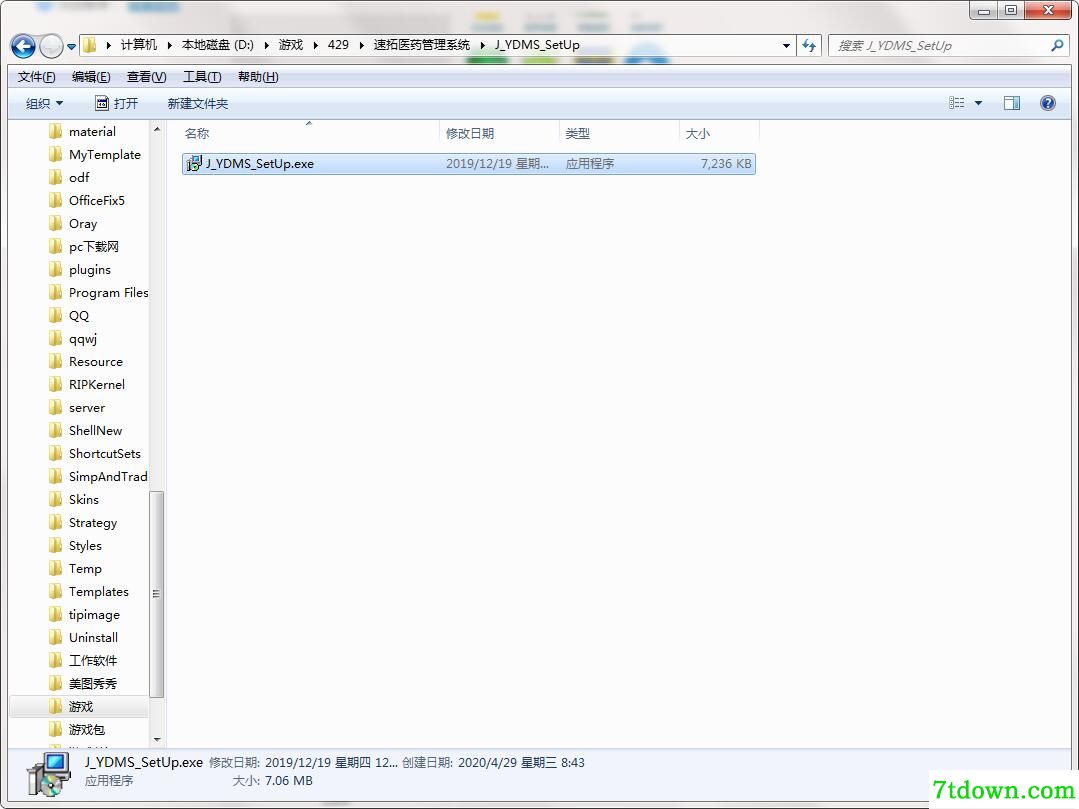Click the Skins folder icon
The width and height of the screenshot is (1079, 809).
point(56,500)
